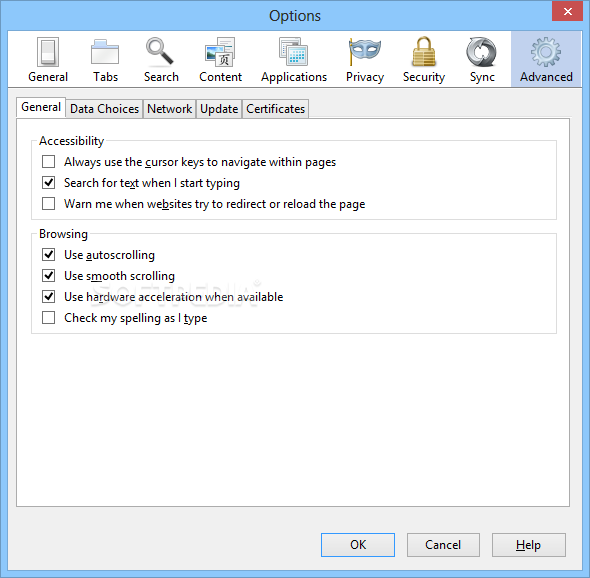Open the Sync options panel
Screen dimensions: 590x578
coord(482,59)
